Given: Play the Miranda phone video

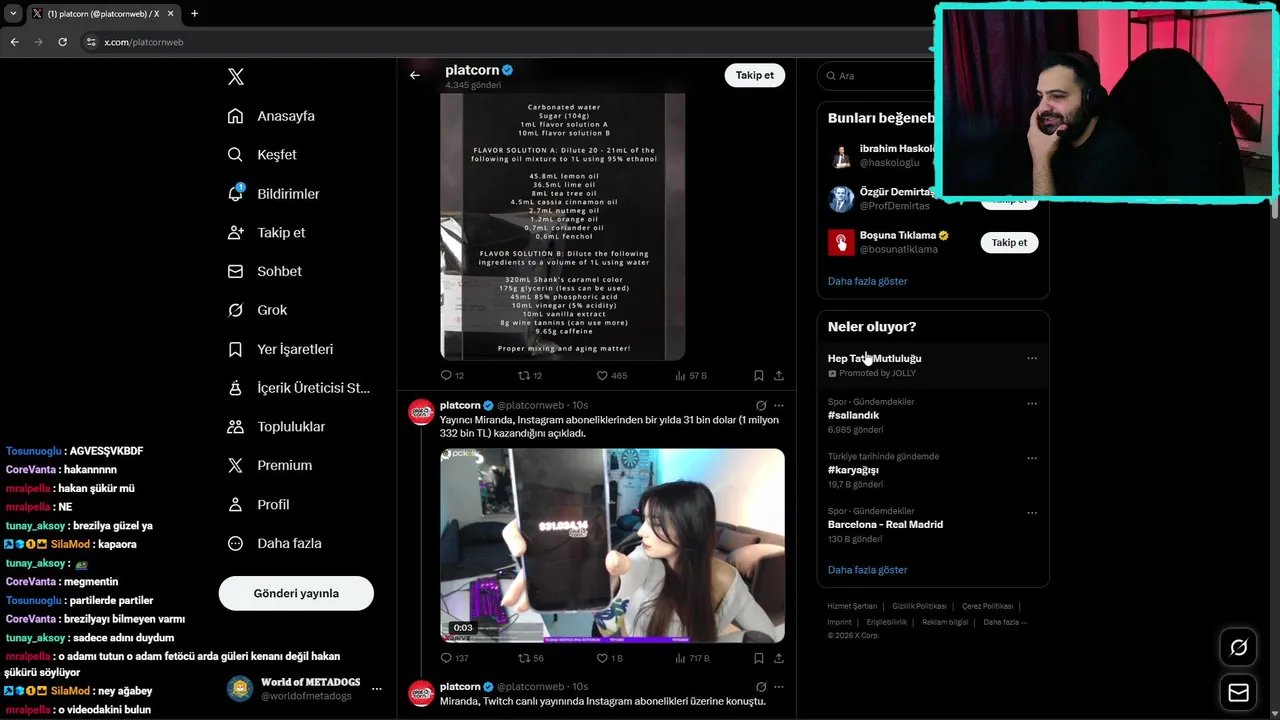Looking at the screenshot, I should [x=612, y=546].
